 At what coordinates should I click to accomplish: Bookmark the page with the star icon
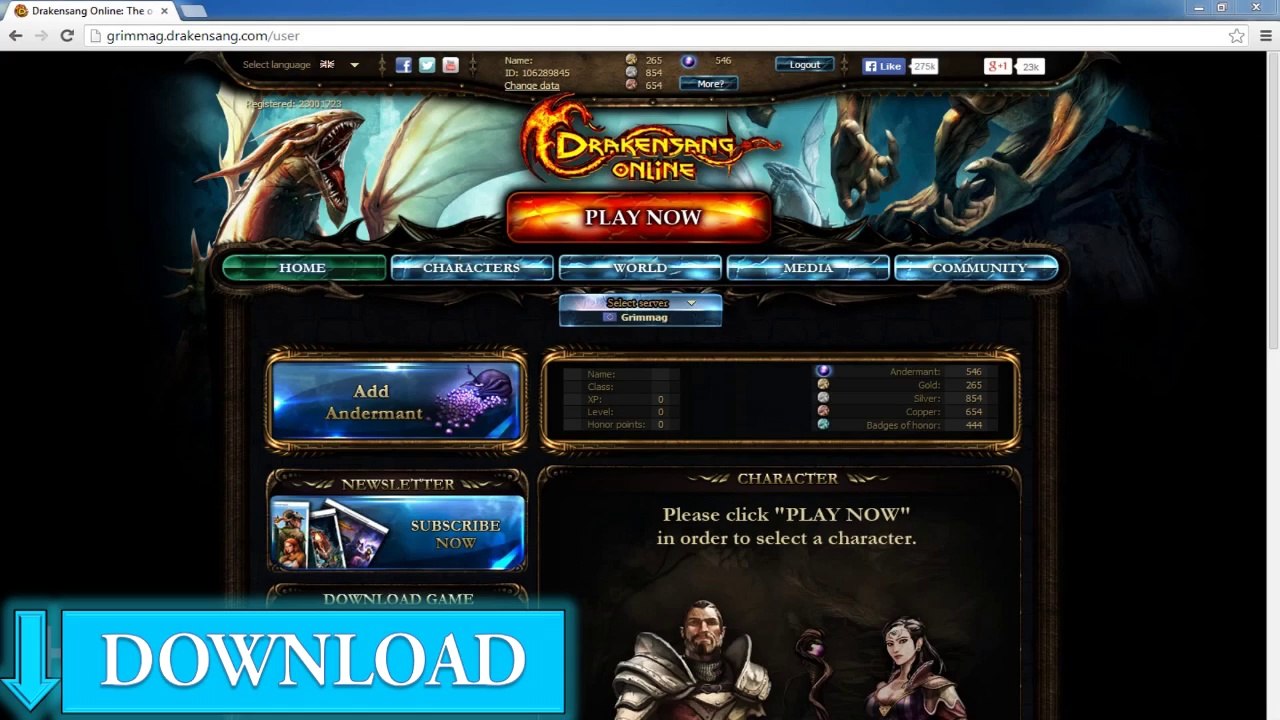pyautogui.click(x=1237, y=36)
